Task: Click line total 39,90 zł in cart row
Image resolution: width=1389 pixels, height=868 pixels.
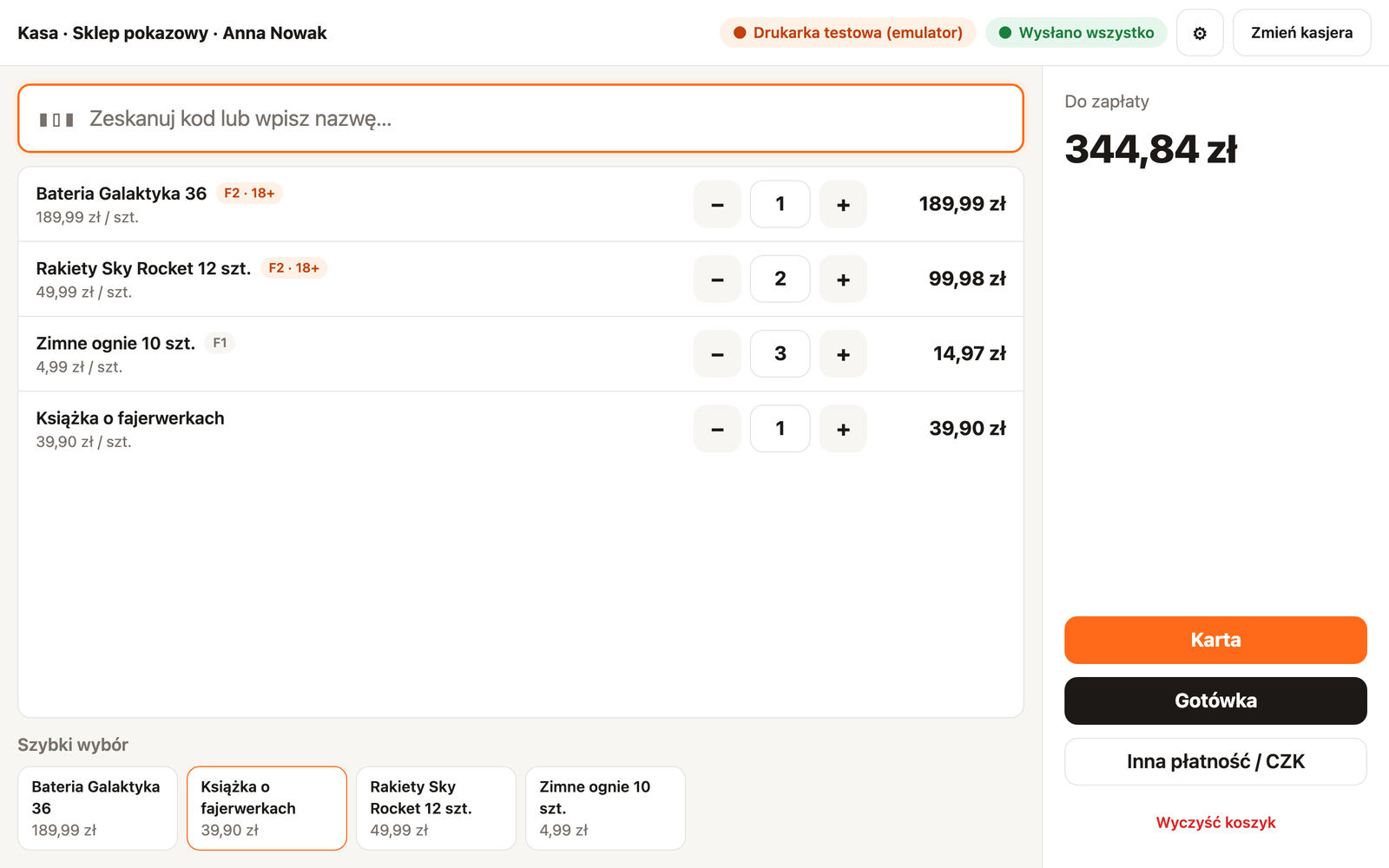Action: pyautogui.click(x=967, y=428)
